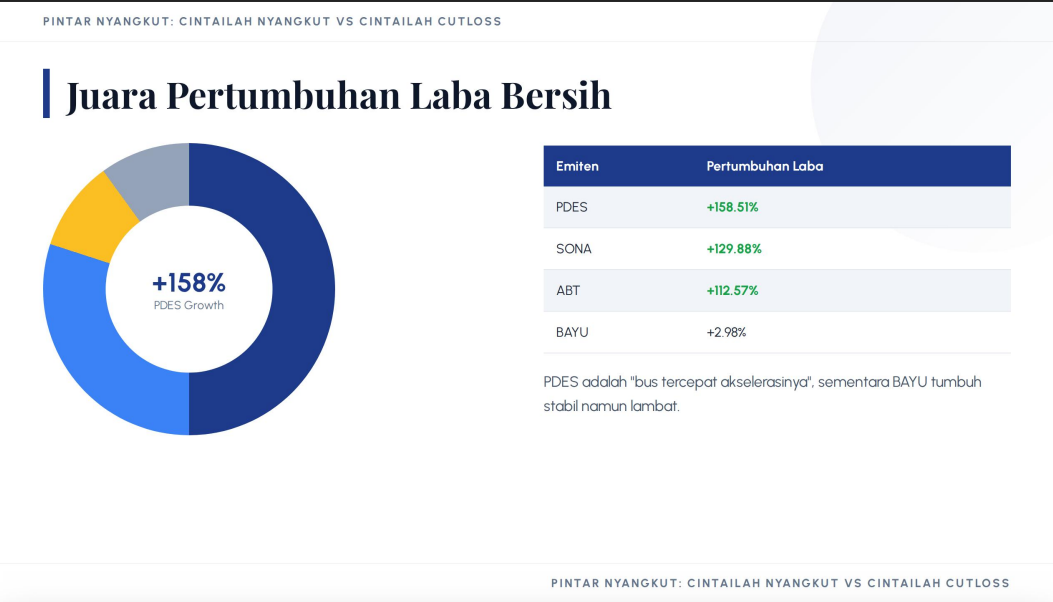The image size is (1053, 602).
Task: Select the "PDES Growth" chart label
Action: [189, 306]
